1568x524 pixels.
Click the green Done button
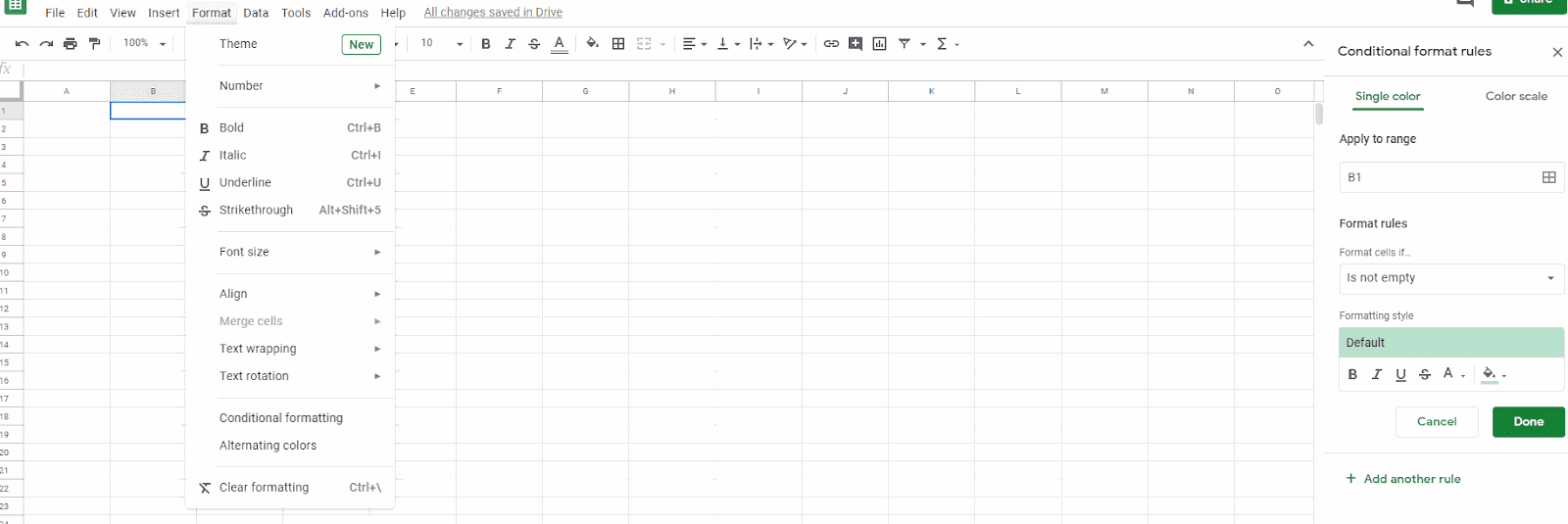(x=1528, y=422)
